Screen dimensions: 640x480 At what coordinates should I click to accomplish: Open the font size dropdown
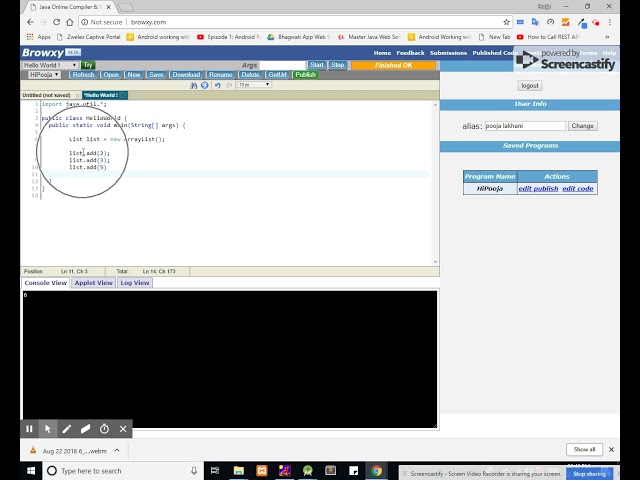pyautogui.click(x=254, y=85)
